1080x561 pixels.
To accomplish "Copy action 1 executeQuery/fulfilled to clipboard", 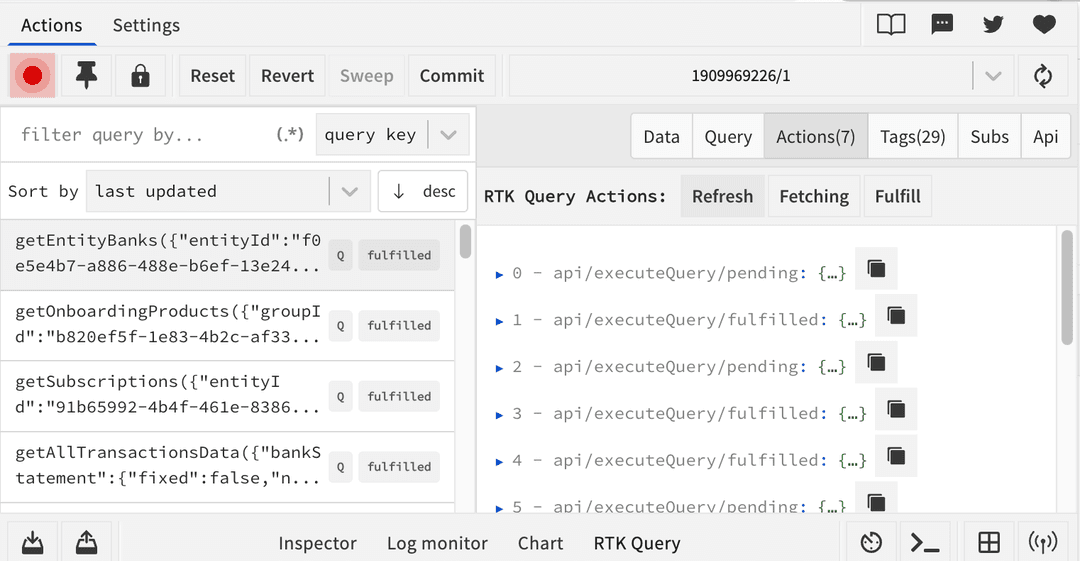I will 896,315.
